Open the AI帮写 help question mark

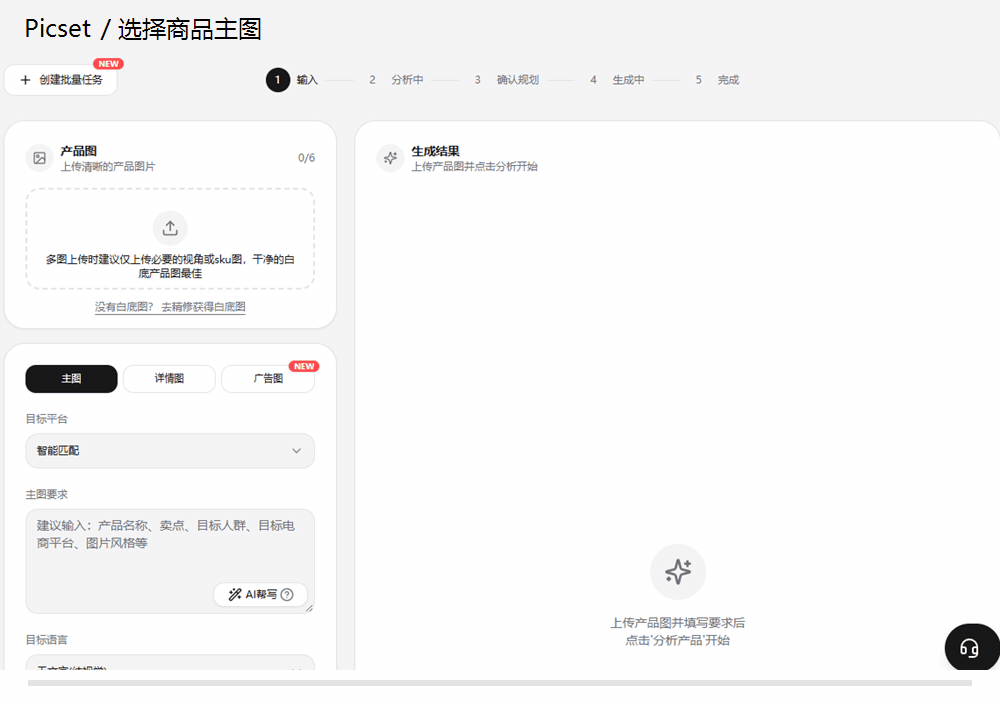pyautogui.click(x=287, y=594)
